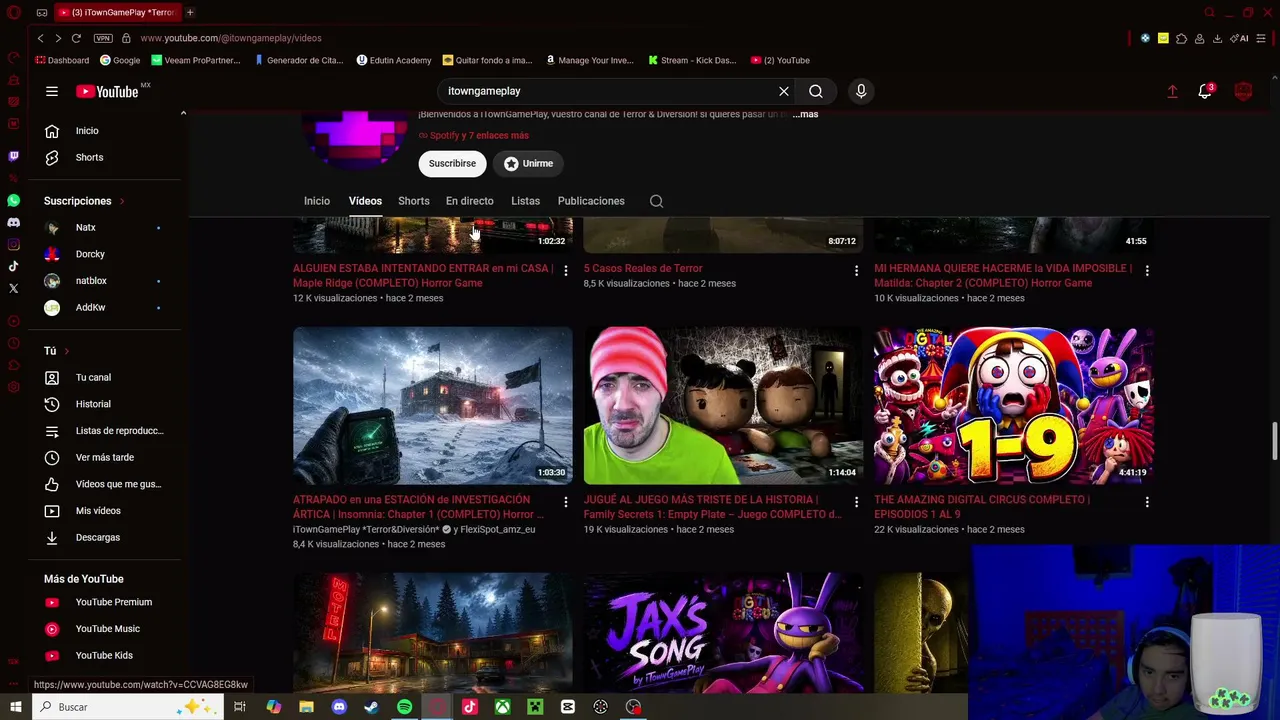Viewport: 1280px width, 720px height.
Task: Open Xbox app from the taskbar
Action: 502,707
